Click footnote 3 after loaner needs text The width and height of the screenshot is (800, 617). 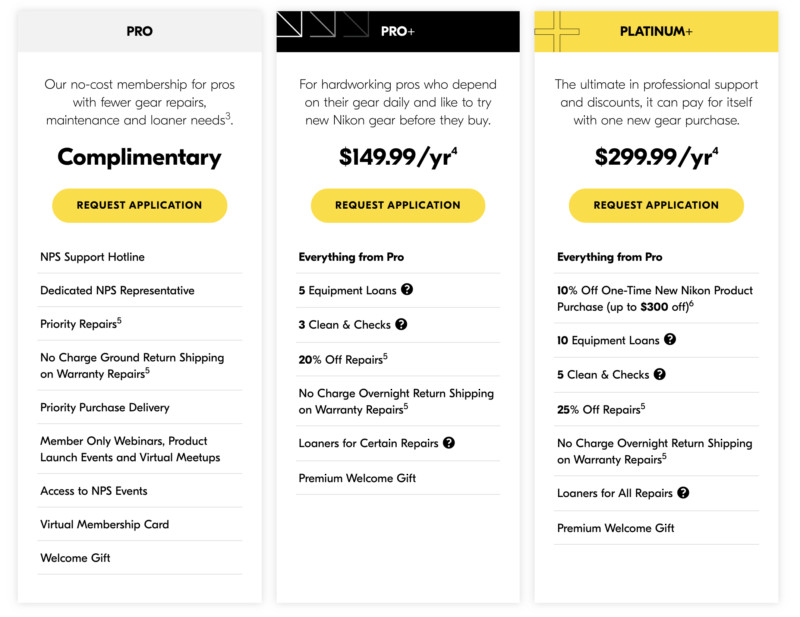coord(228,116)
